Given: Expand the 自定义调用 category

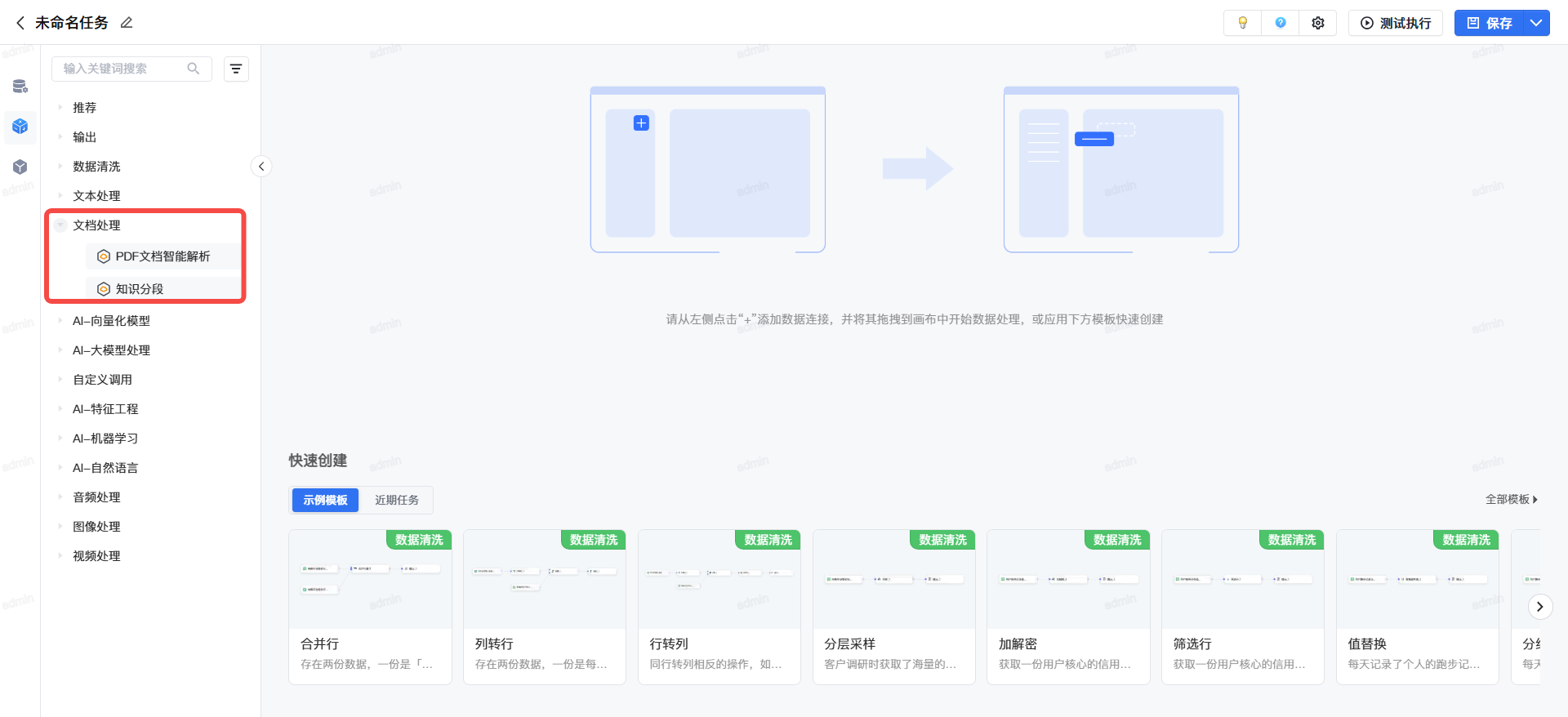Looking at the screenshot, I should pyautogui.click(x=60, y=380).
